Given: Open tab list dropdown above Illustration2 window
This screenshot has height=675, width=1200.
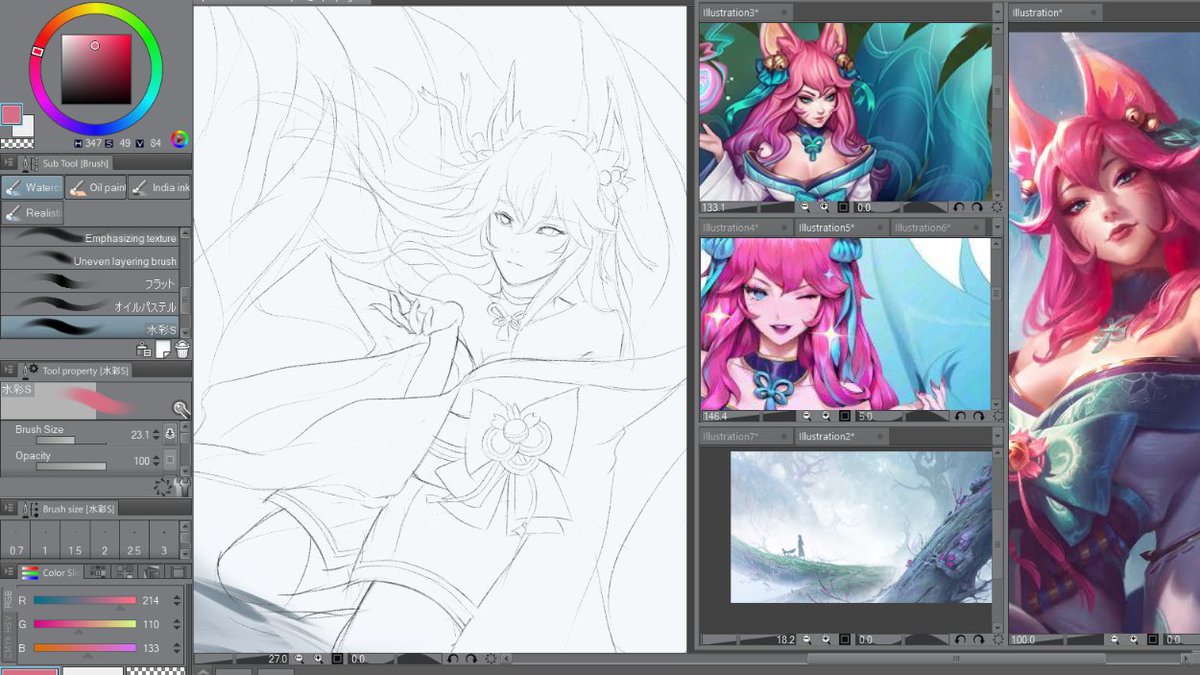Looking at the screenshot, I should point(997,437).
